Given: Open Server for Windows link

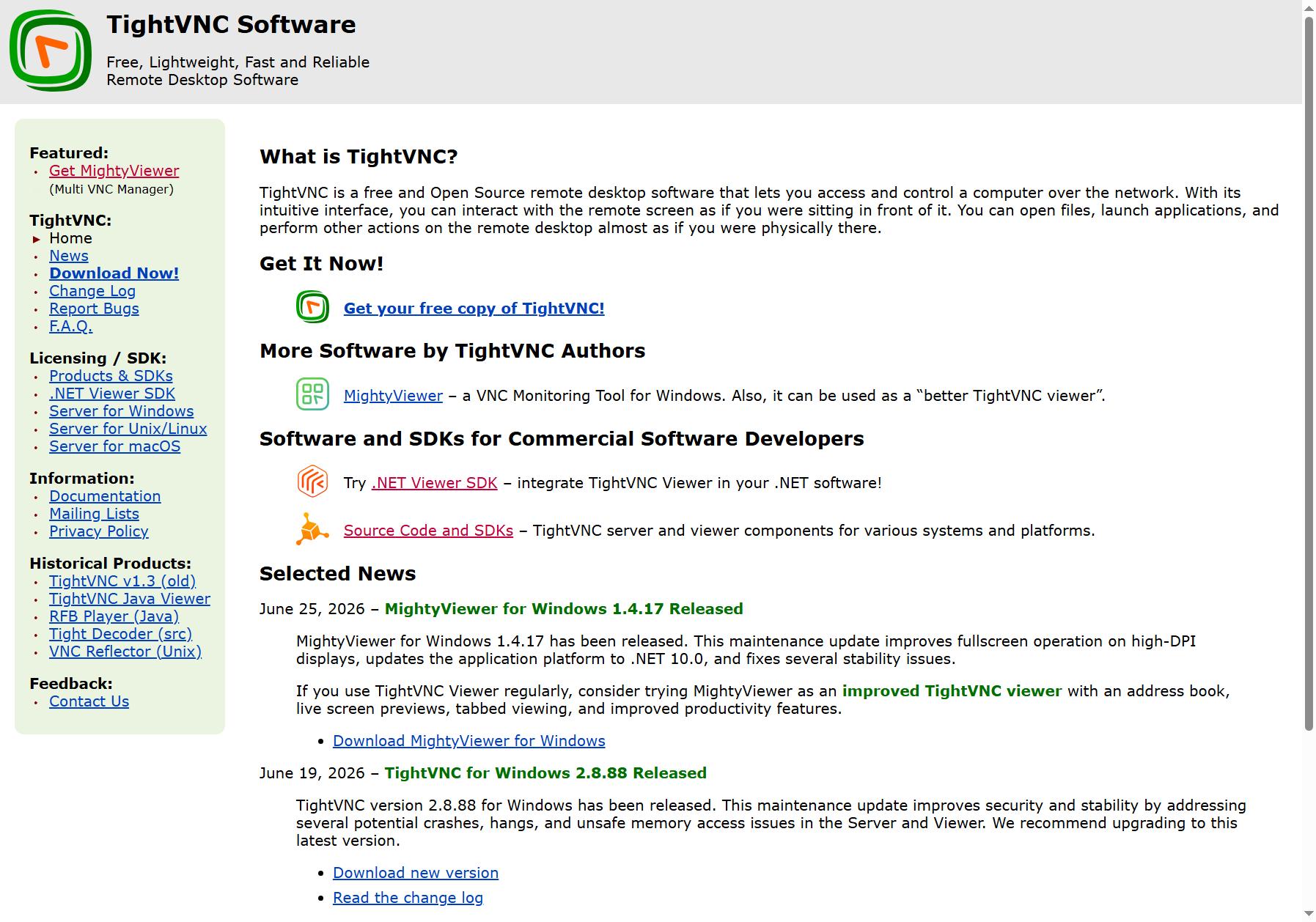Looking at the screenshot, I should (x=122, y=411).
